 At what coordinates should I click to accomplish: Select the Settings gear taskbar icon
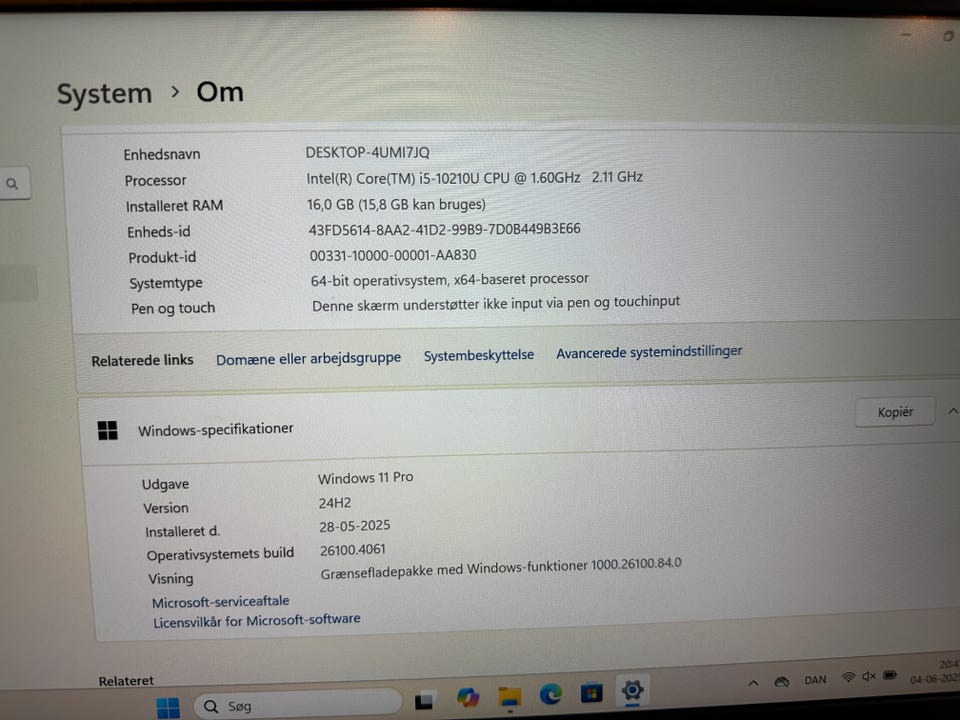[x=632, y=691]
